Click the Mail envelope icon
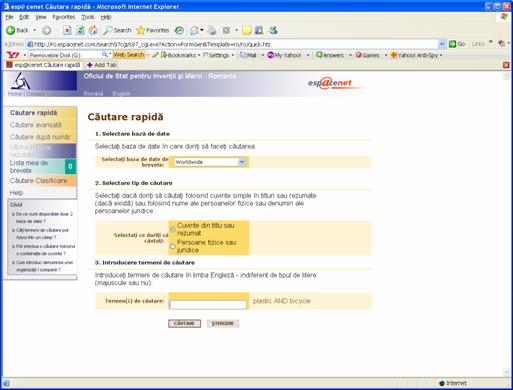513x390 pixels. point(194,31)
